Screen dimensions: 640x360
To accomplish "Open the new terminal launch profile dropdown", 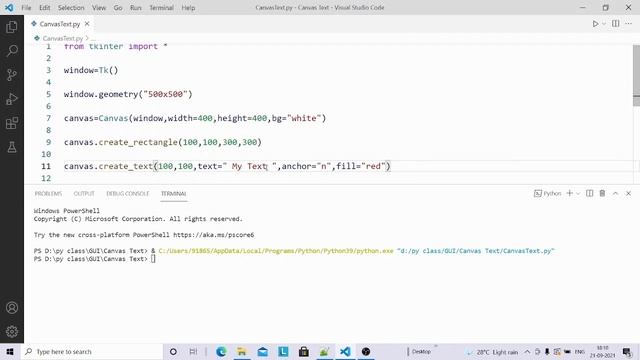I will point(578,193).
